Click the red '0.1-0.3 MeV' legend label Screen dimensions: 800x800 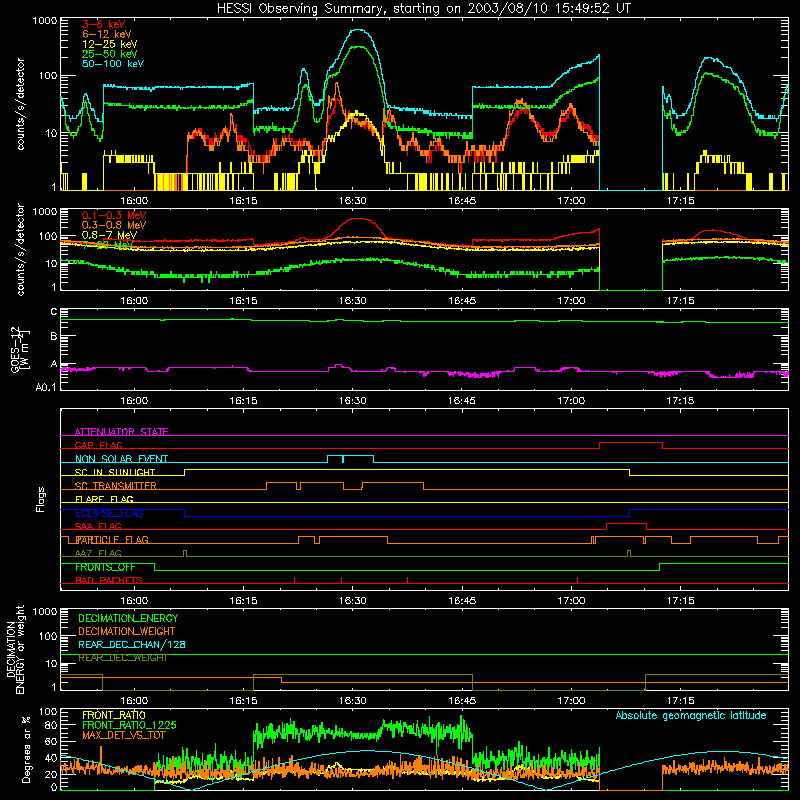point(114,215)
